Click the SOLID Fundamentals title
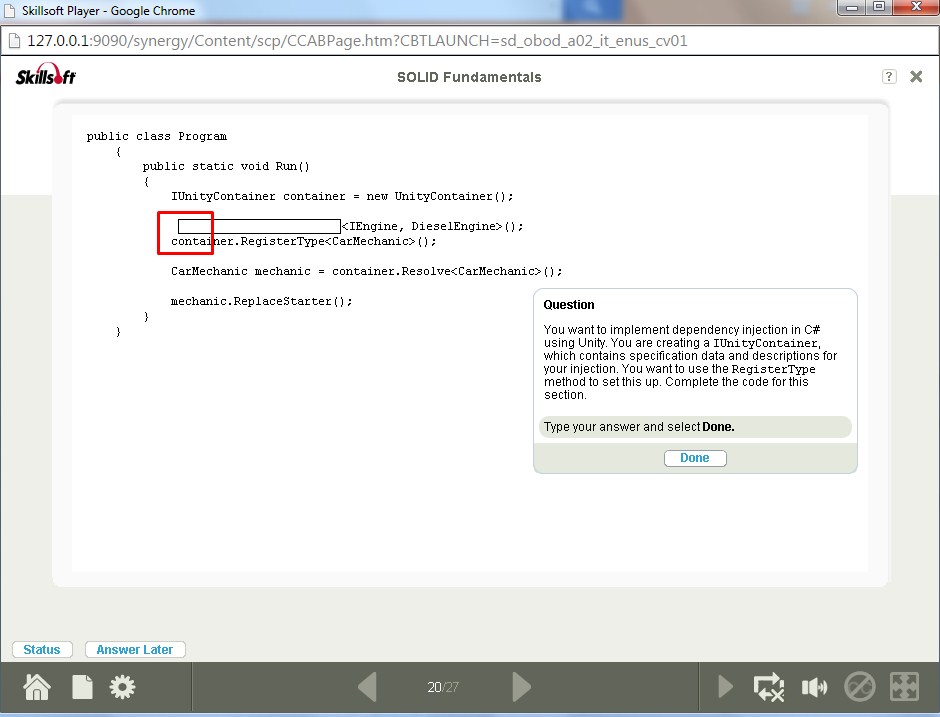Viewport: 940px width, 717px height. pyautogui.click(x=469, y=77)
